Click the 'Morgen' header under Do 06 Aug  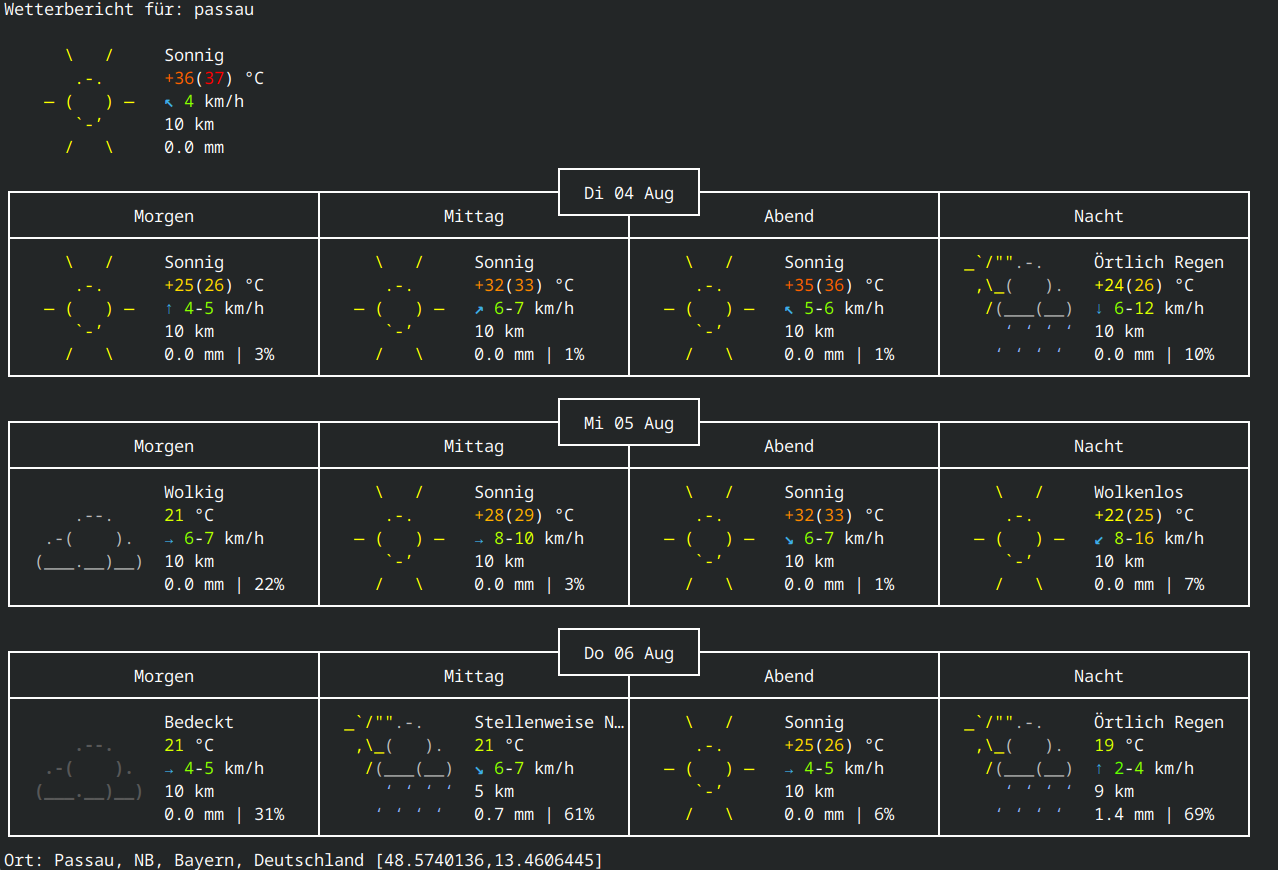164,676
